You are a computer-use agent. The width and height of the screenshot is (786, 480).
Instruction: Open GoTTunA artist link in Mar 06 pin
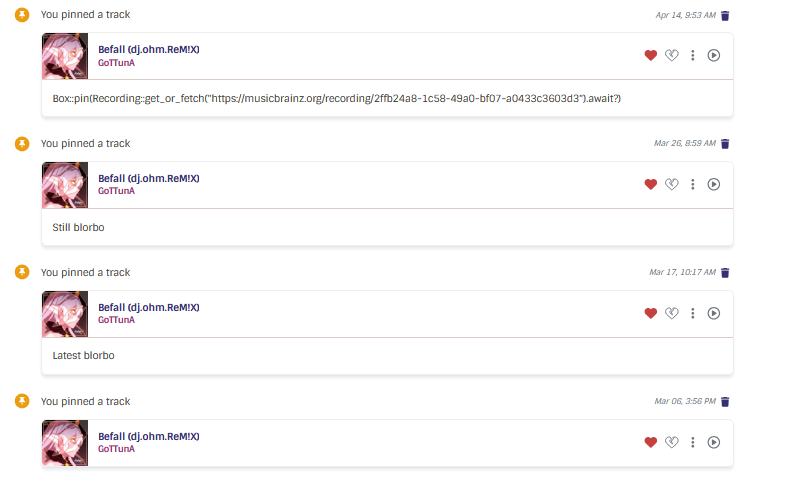pyautogui.click(x=116, y=449)
